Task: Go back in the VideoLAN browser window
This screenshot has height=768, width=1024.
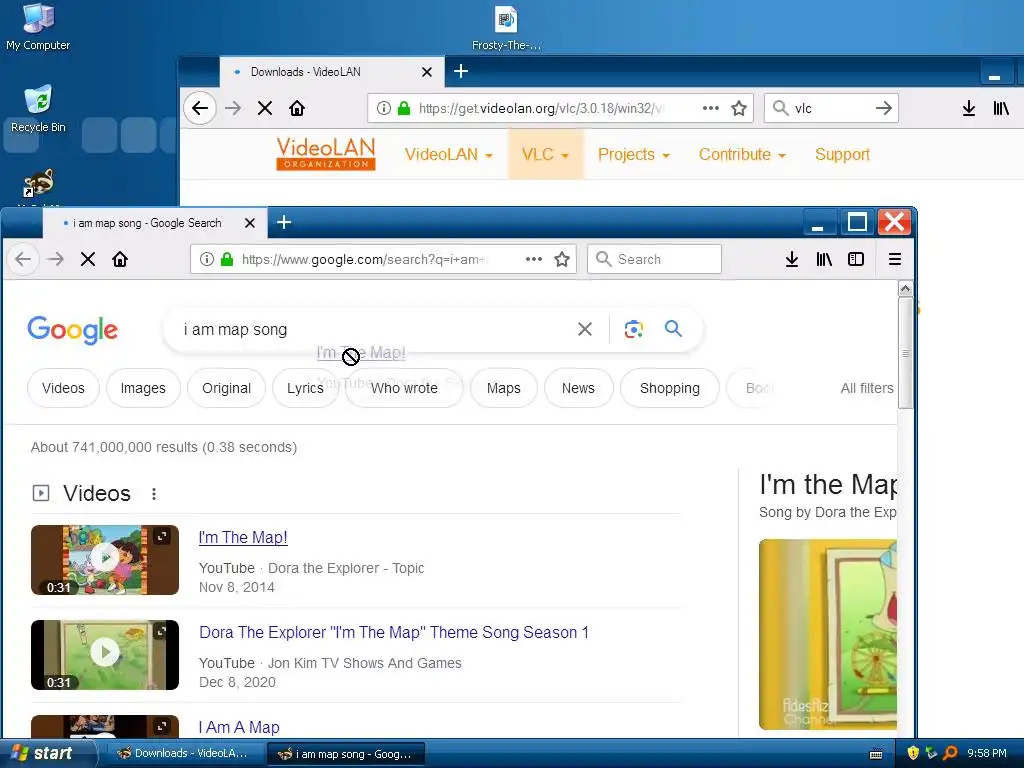Action: click(x=200, y=108)
